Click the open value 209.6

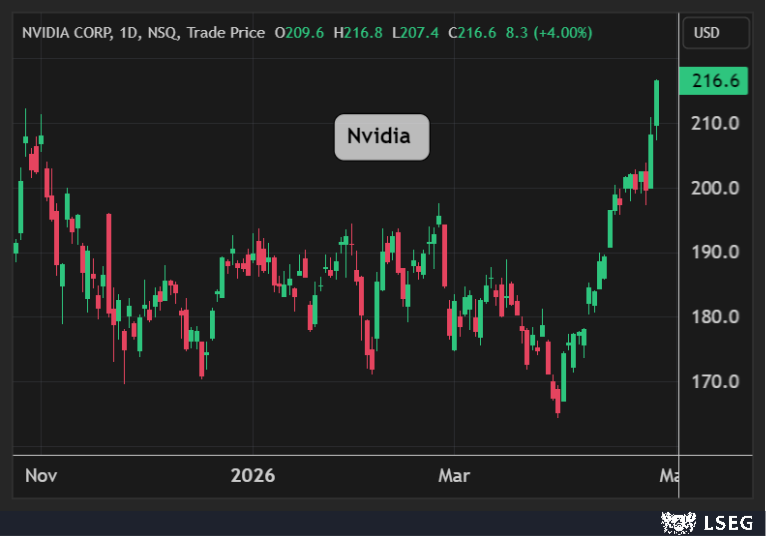coord(305,33)
